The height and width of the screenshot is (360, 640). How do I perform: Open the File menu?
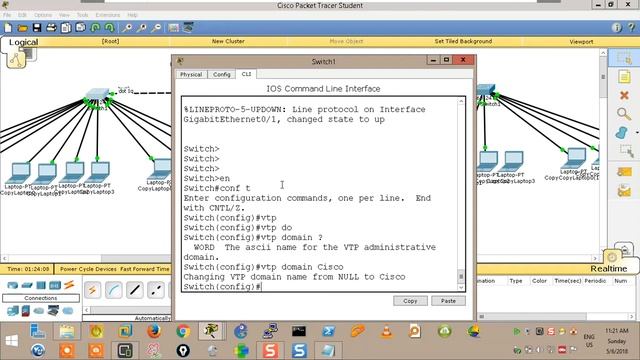pos(7,15)
